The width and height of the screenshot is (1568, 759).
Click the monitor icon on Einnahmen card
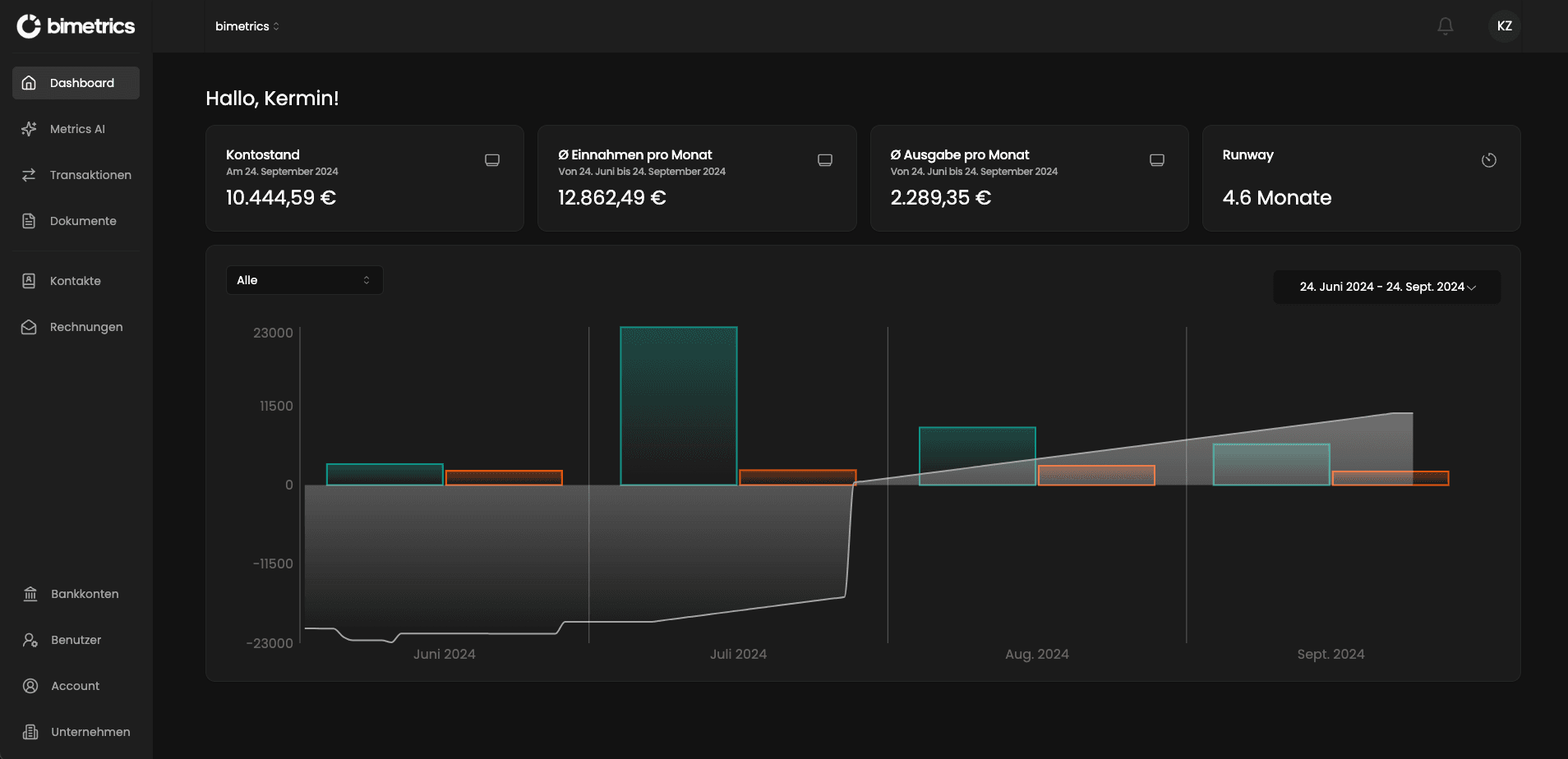tap(825, 160)
